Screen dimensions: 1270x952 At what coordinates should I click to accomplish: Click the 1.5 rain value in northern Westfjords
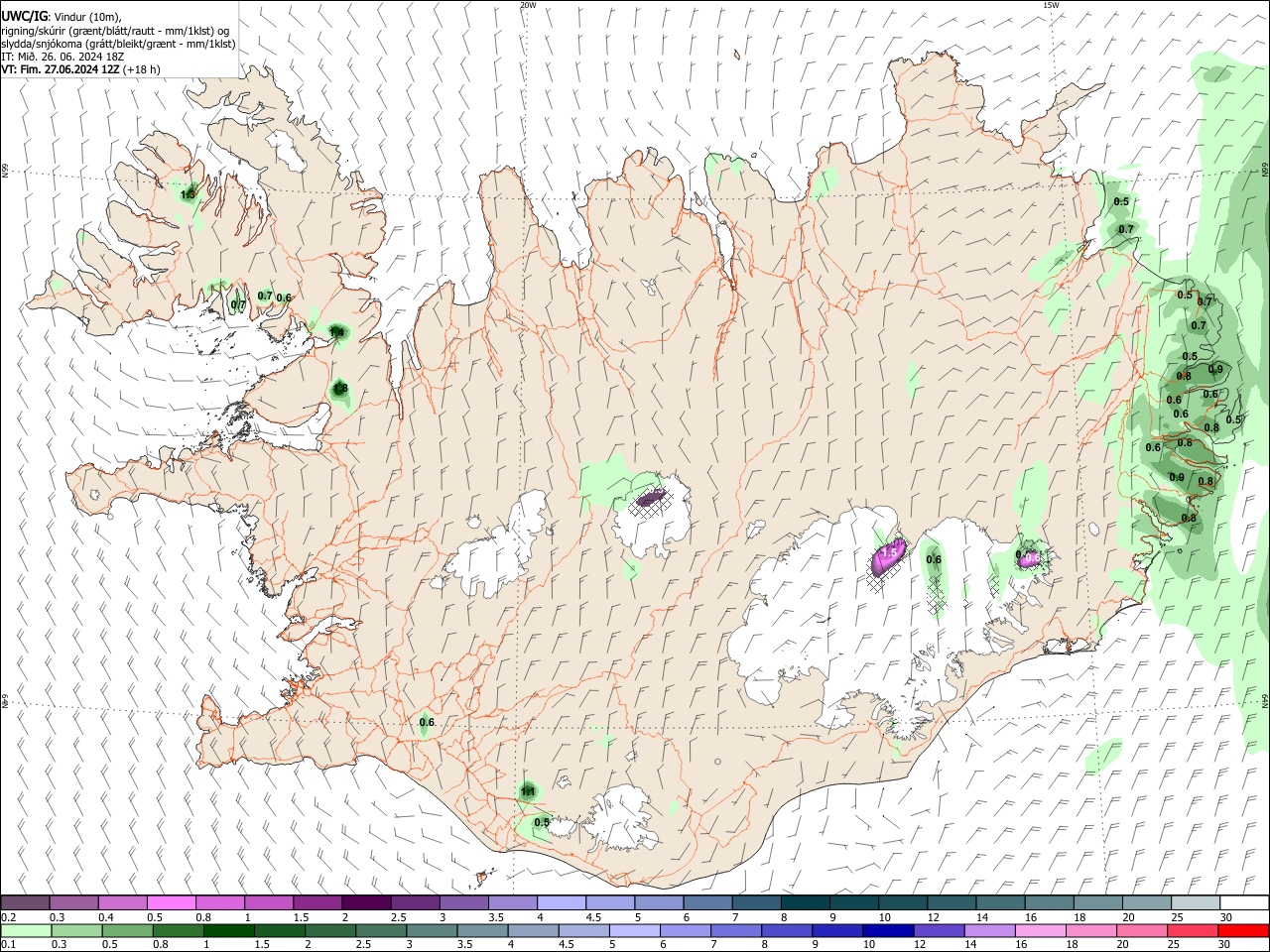coord(189,192)
